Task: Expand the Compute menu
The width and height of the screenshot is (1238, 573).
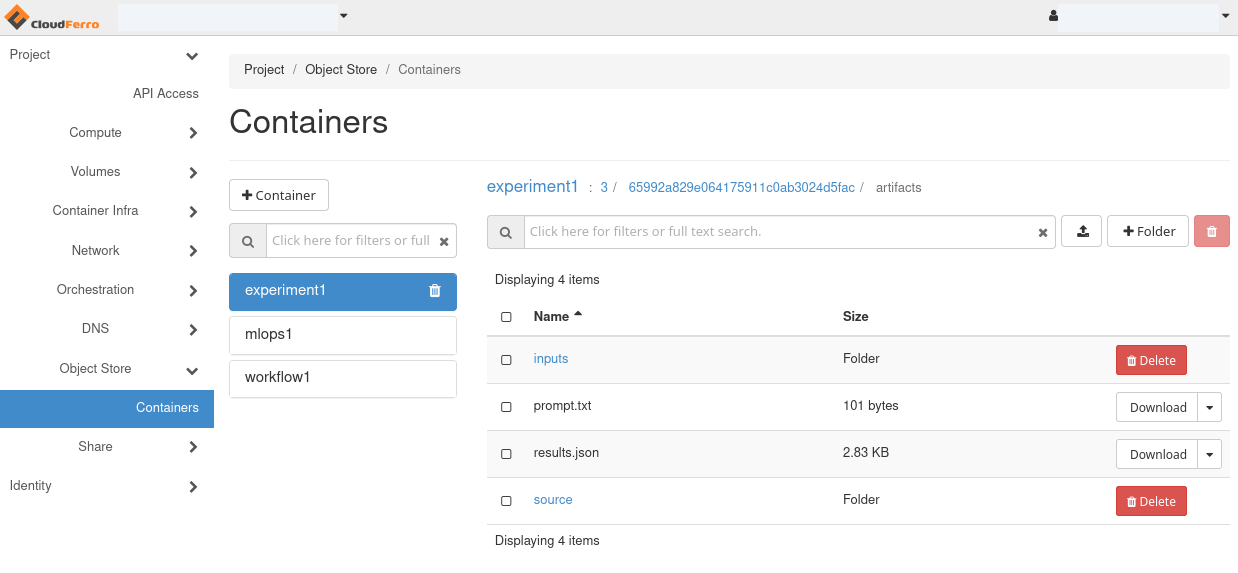Action: [x=193, y=133]
